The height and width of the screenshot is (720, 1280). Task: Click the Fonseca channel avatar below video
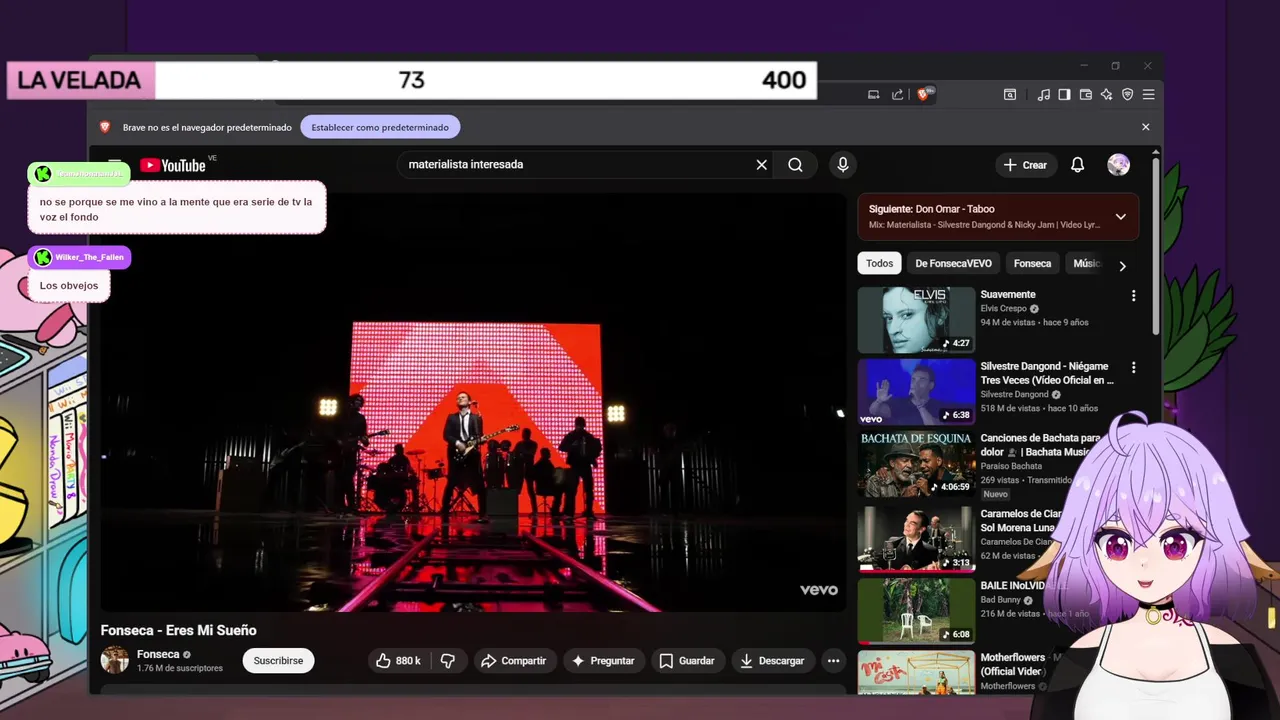(115, 660)
